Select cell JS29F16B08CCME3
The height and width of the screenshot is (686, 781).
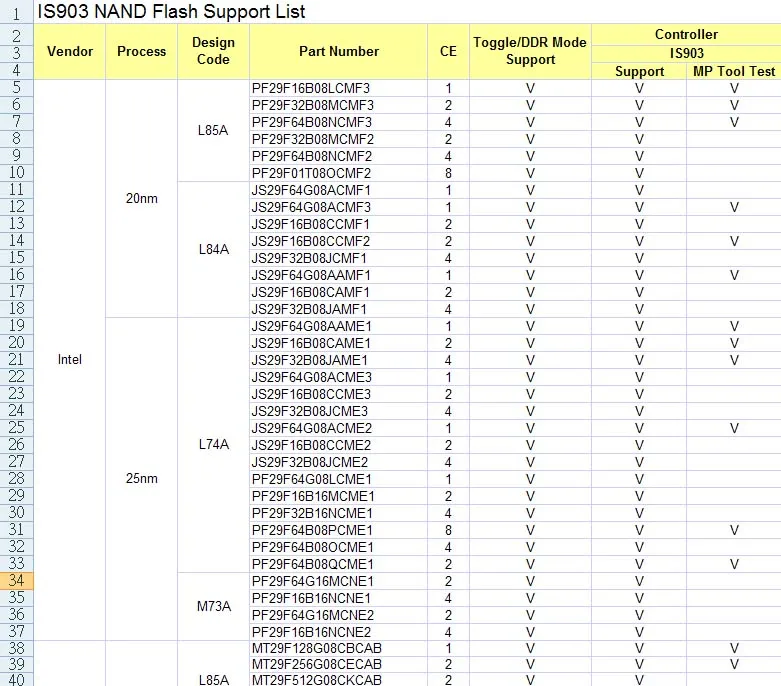click(338, 394)
